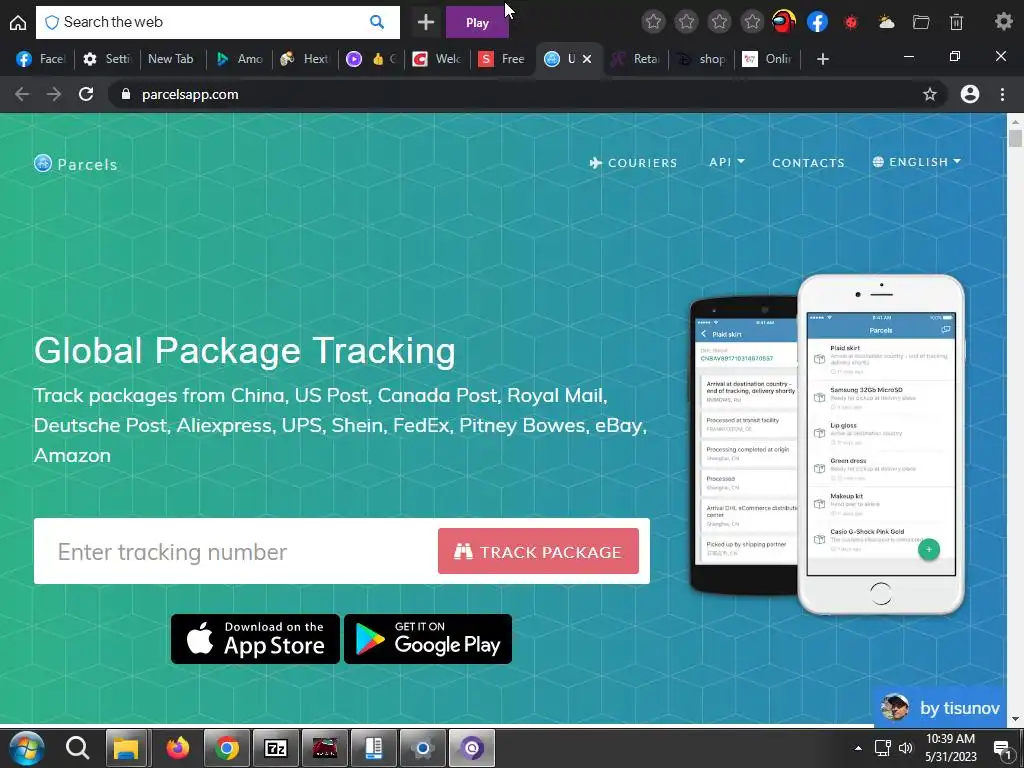1024x768 pixels.
Task: Open the settings gear icon at top right
Action: tap(1004, 22)
